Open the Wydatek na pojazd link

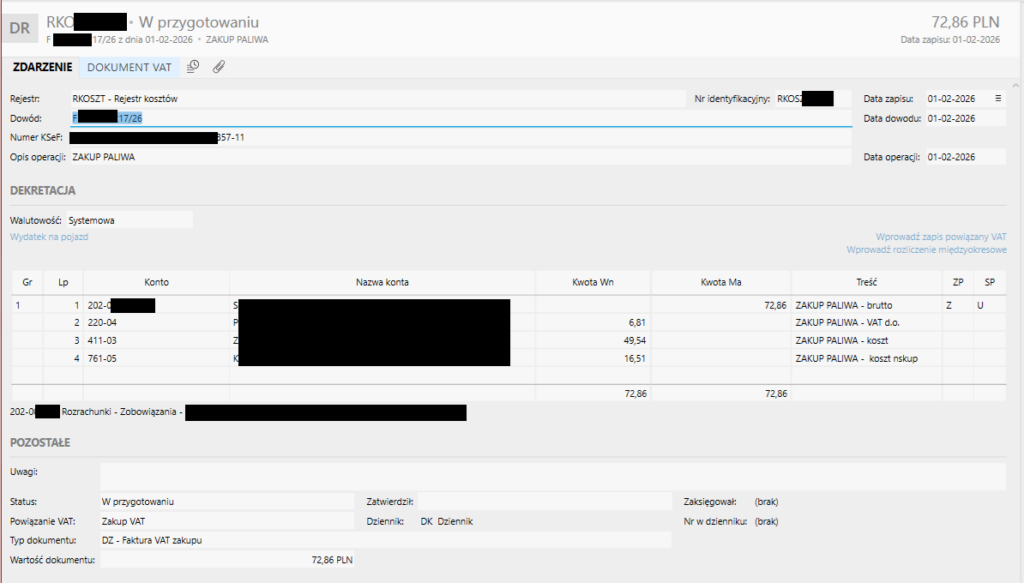click(50, 237)
